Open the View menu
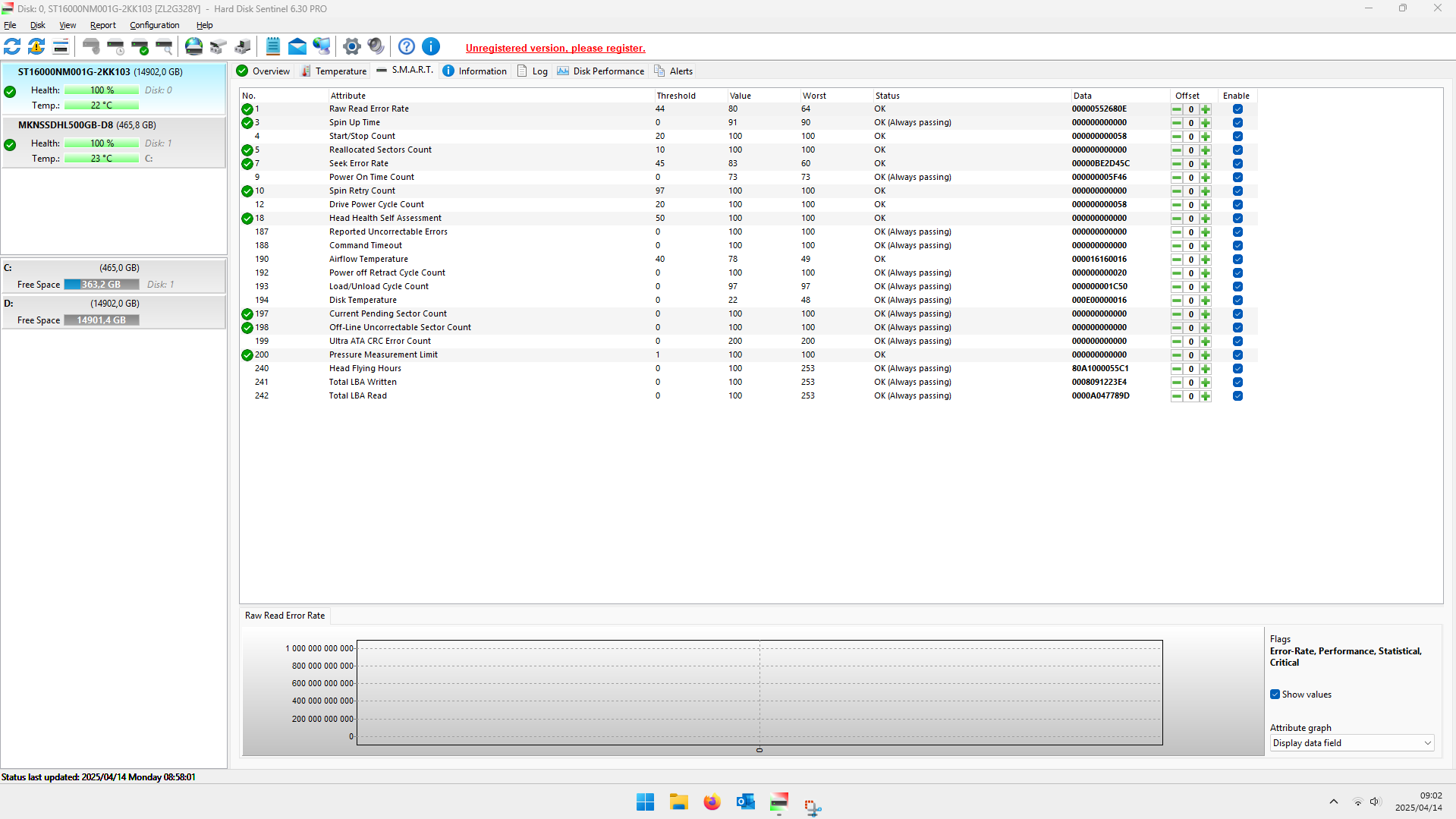Image resolution: width=1456 pixels, height=819 pixels. click(68, 25)
